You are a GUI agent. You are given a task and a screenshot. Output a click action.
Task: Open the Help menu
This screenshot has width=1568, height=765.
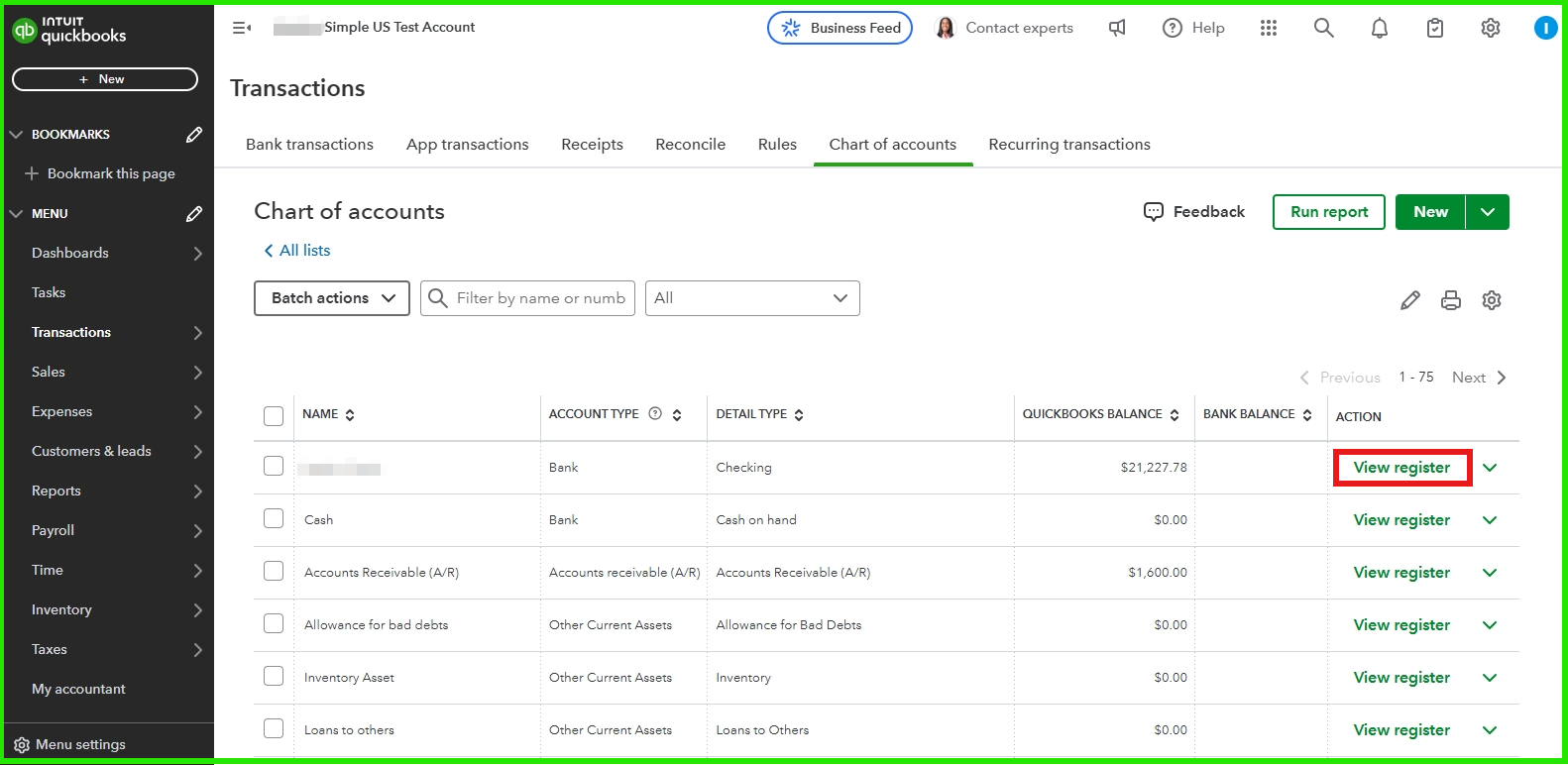click(1193, 28)
